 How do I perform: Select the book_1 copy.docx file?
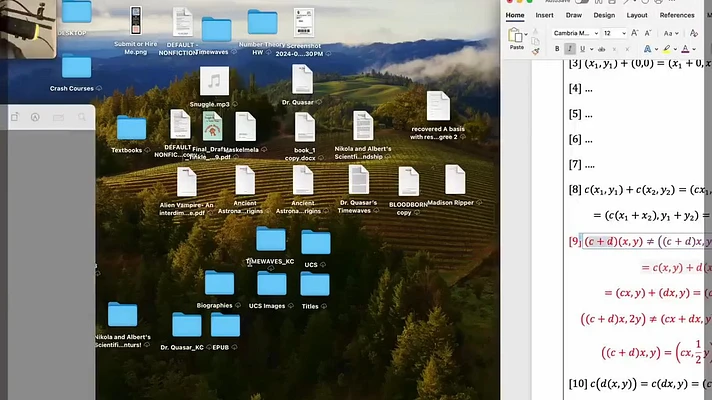(305, 128)
